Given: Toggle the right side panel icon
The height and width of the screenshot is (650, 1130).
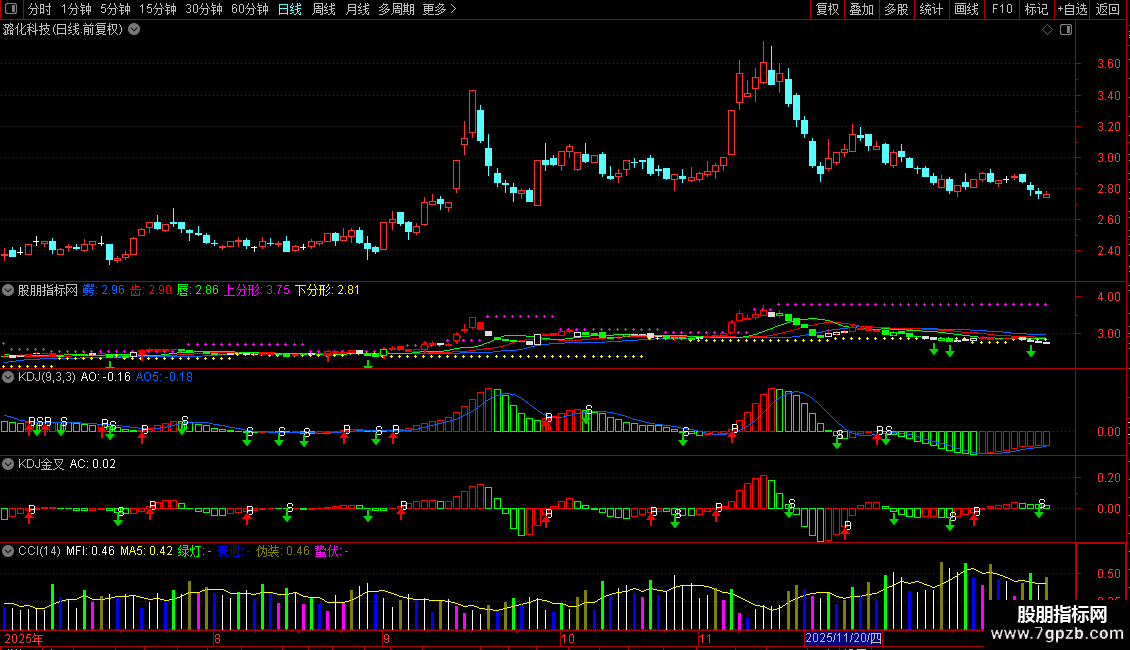Looking at the screenshot, I should [x=1066, y=30].
